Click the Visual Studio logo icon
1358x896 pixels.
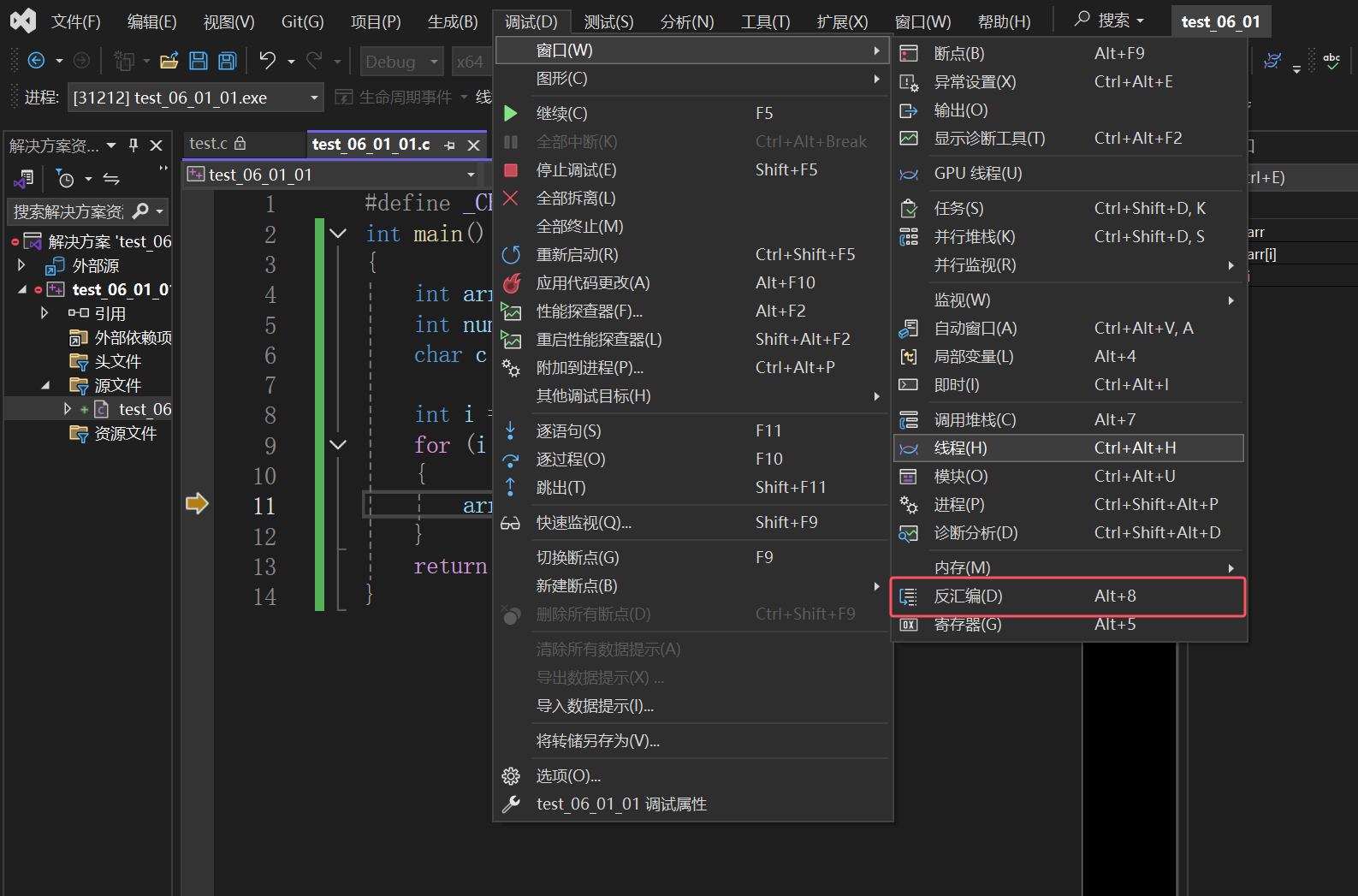pos(23,21)
